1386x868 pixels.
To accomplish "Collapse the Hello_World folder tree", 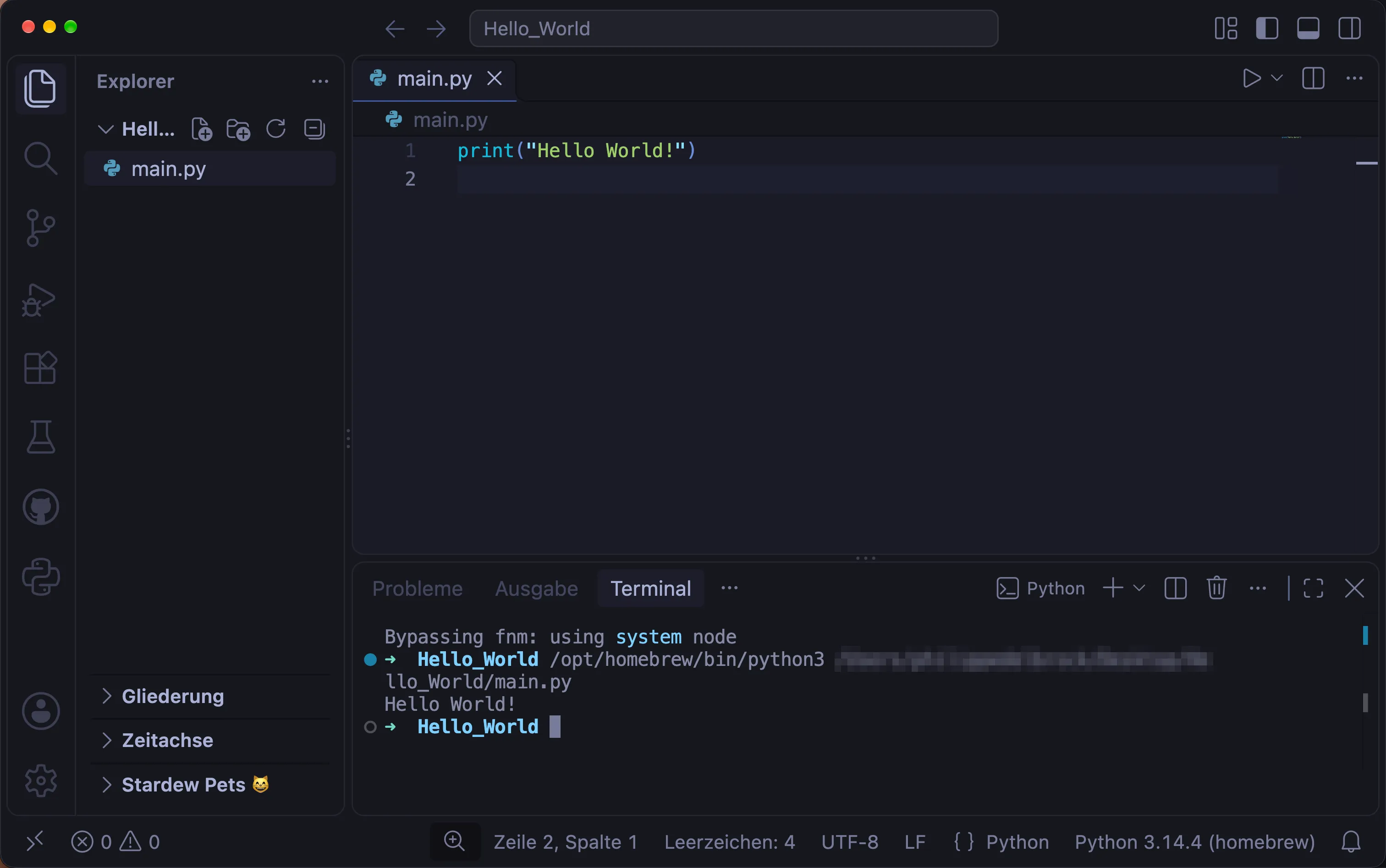I will click(x=105, y=129).
